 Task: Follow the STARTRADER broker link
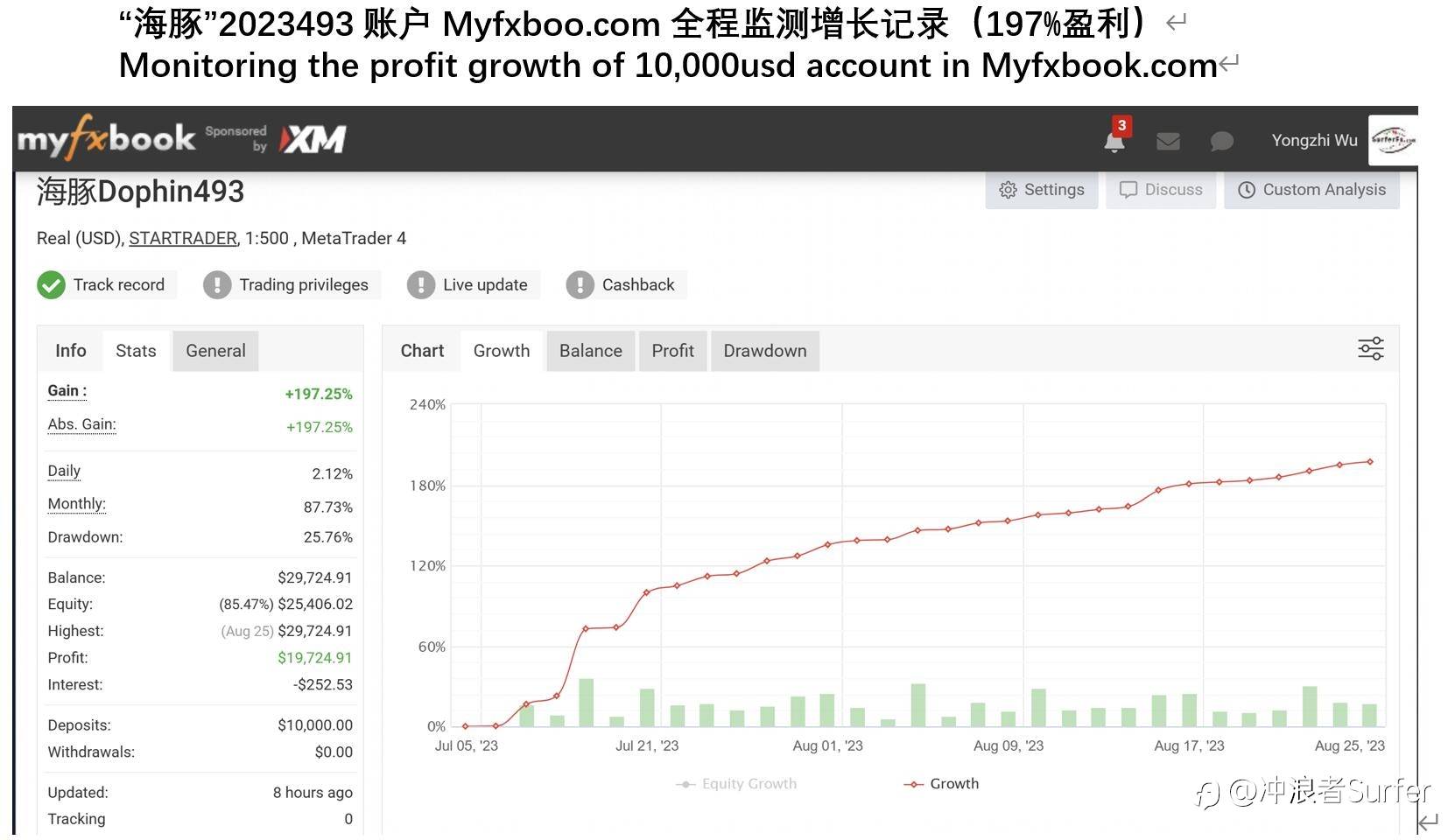pos(183,238)
